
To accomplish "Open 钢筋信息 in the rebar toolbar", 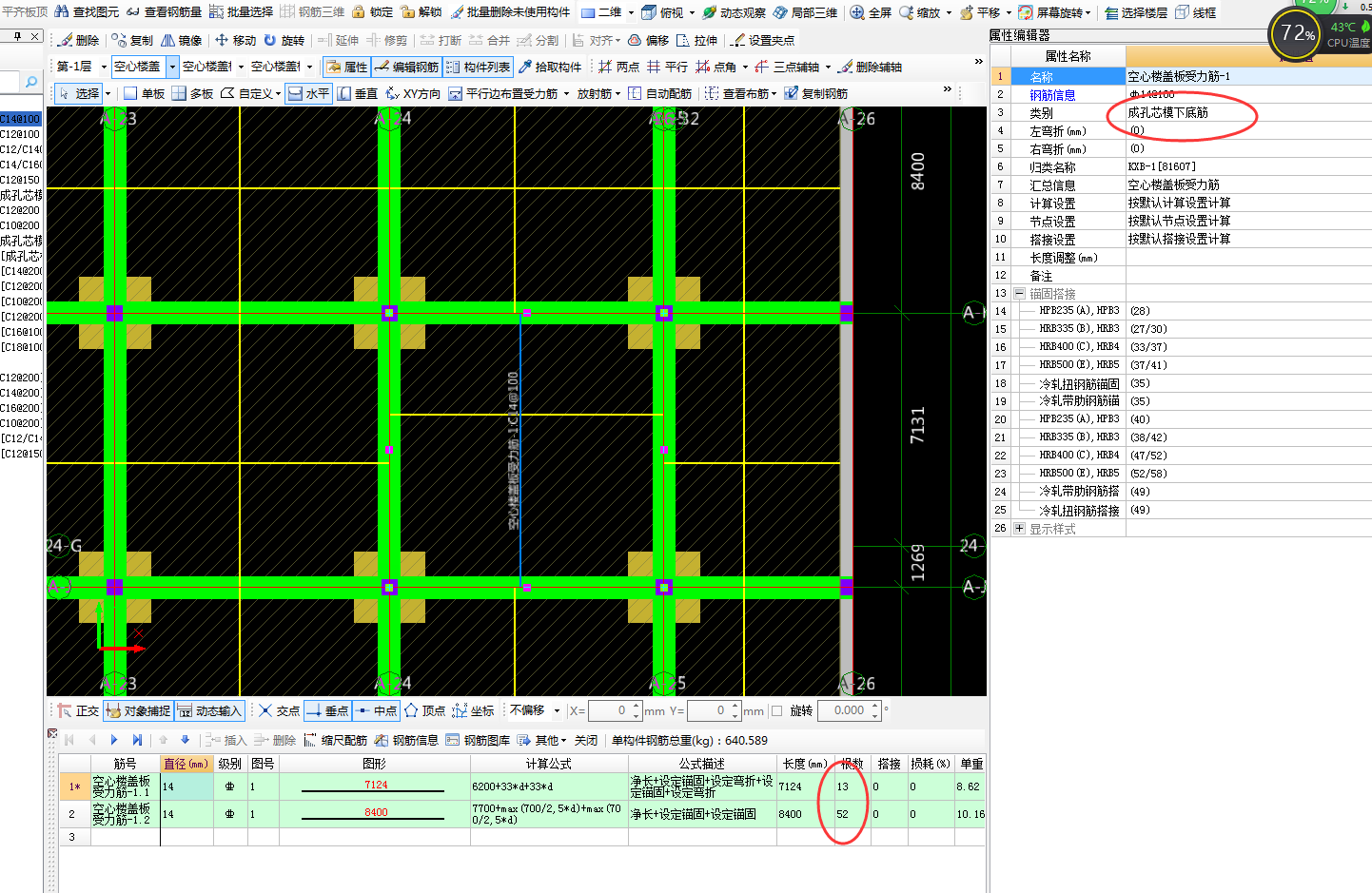I will (x=406, y=740).
